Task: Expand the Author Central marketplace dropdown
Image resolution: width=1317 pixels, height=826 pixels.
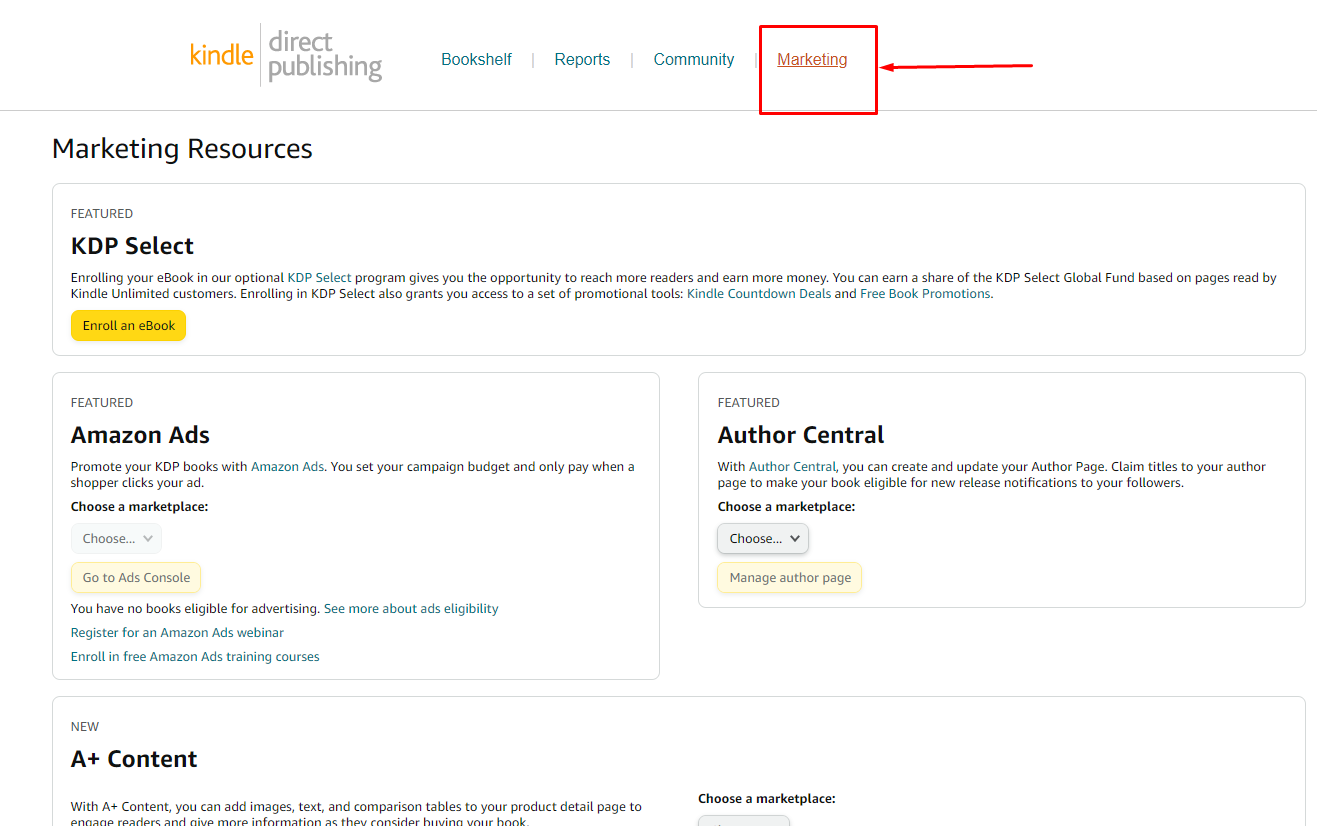Action: tap(763, 539)
